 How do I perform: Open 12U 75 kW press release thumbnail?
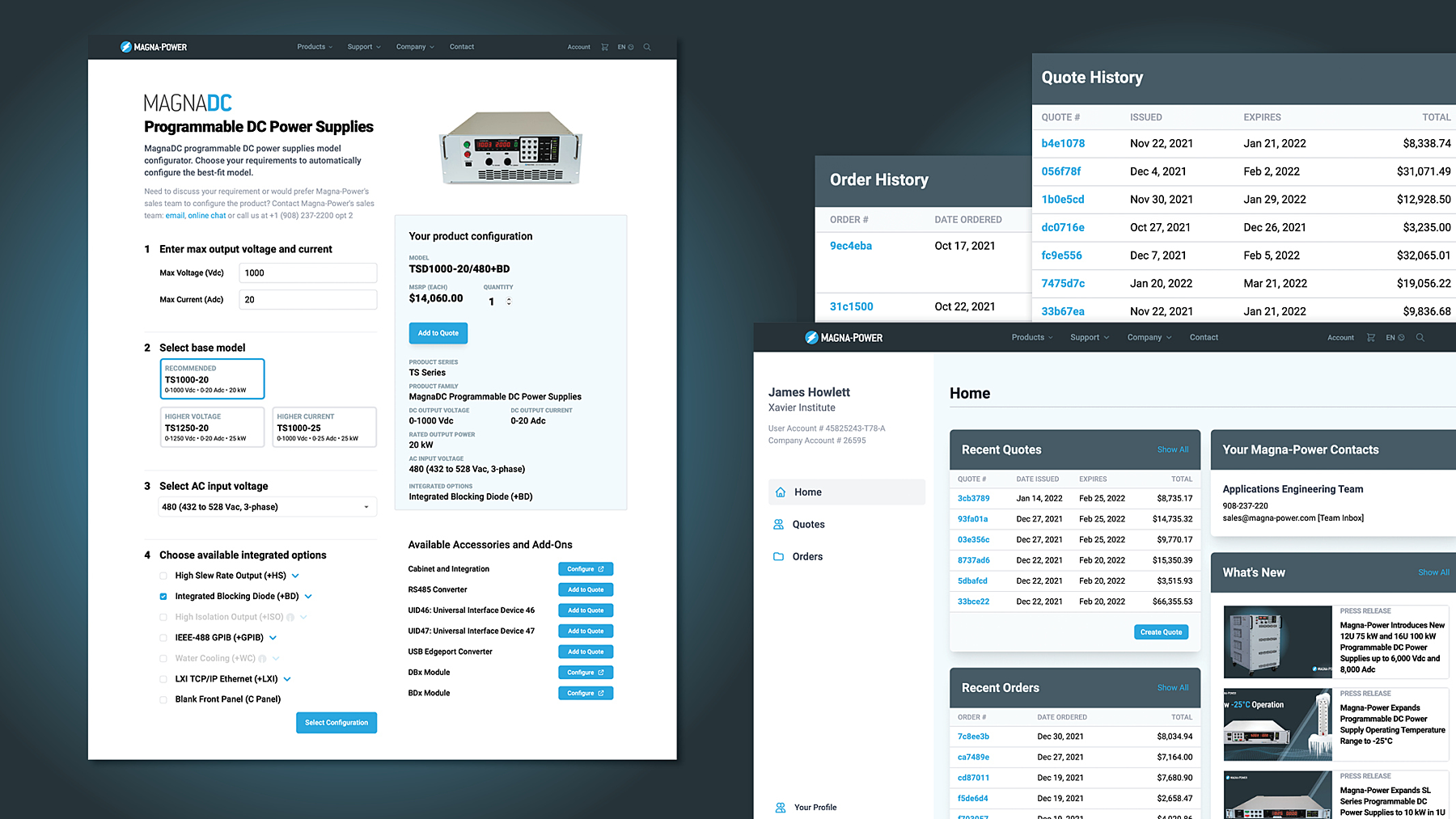(x=1277, y=642)
